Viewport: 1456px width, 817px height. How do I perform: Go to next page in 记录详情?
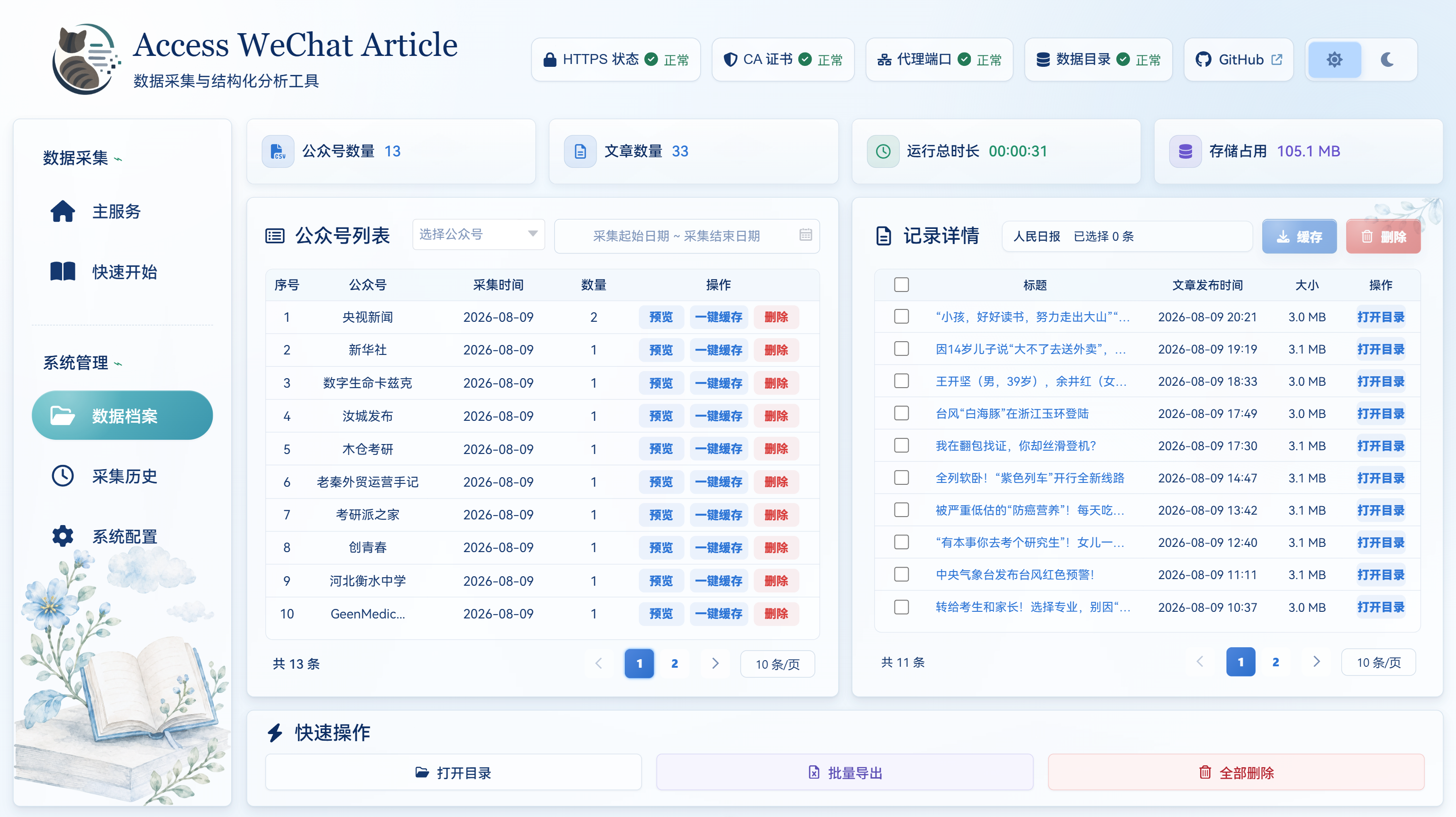click(1316, 662)
